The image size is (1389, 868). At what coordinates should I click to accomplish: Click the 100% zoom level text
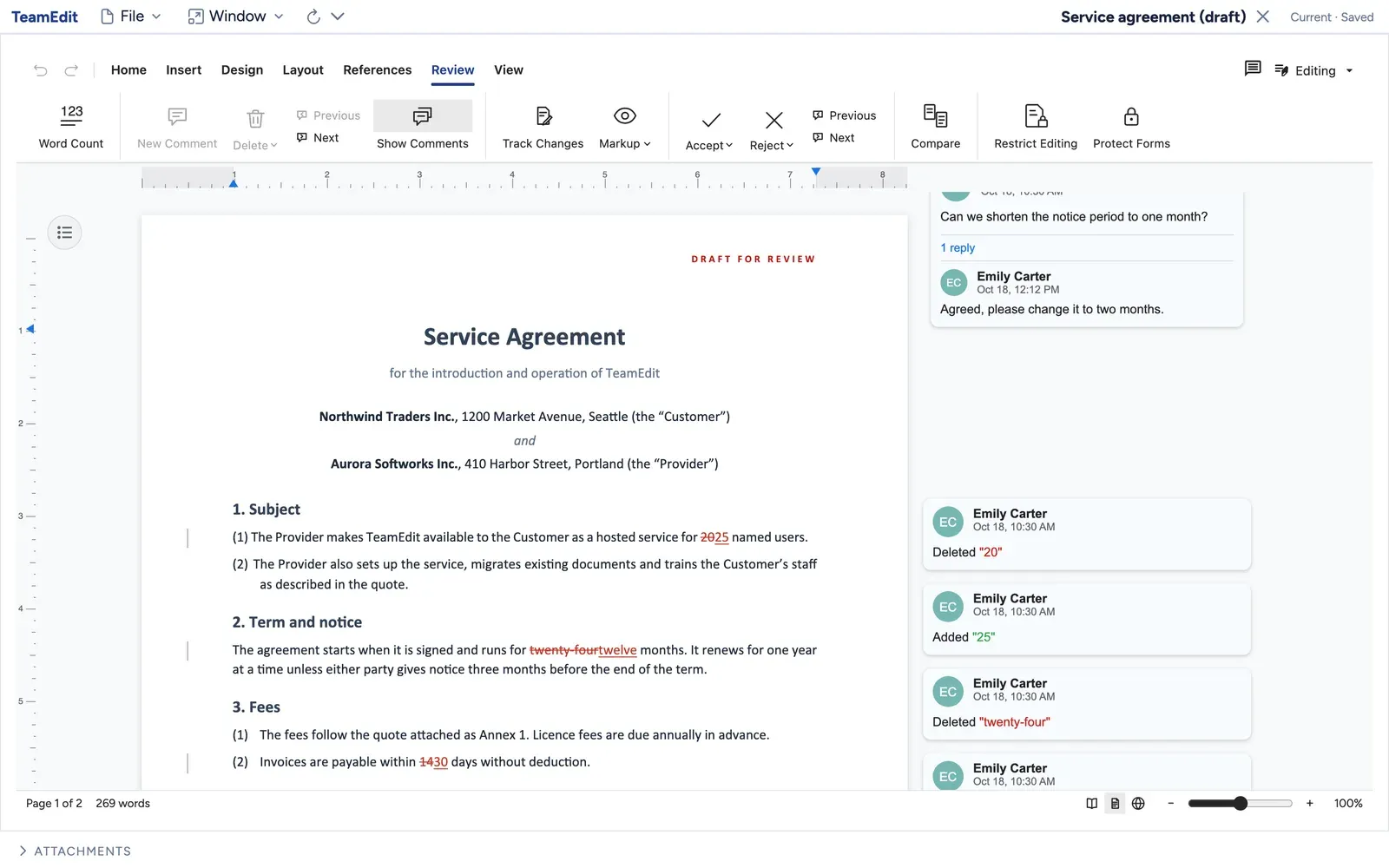click(x=1348, y=804)
